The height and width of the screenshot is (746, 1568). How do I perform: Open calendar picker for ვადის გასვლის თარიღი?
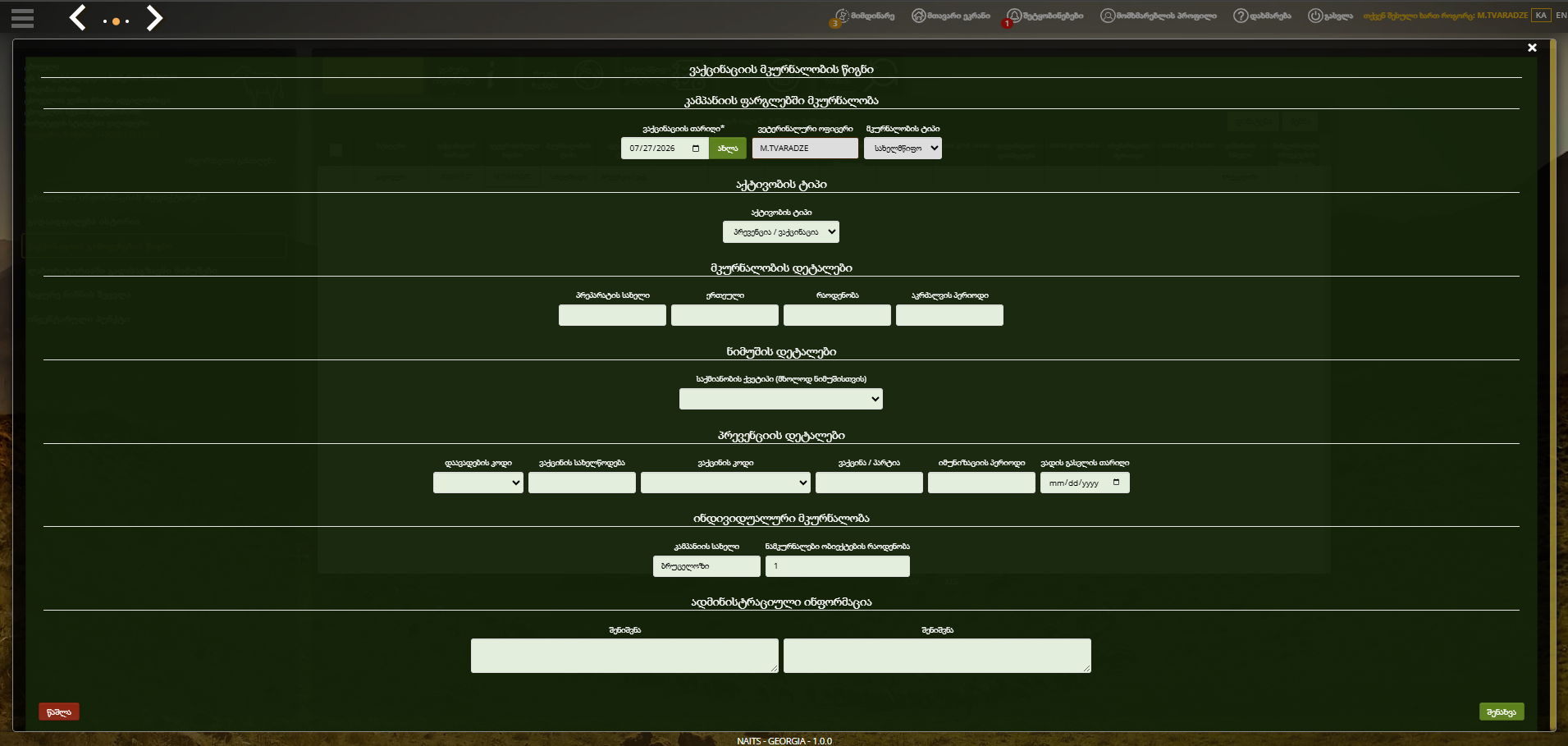point(1116,483)
